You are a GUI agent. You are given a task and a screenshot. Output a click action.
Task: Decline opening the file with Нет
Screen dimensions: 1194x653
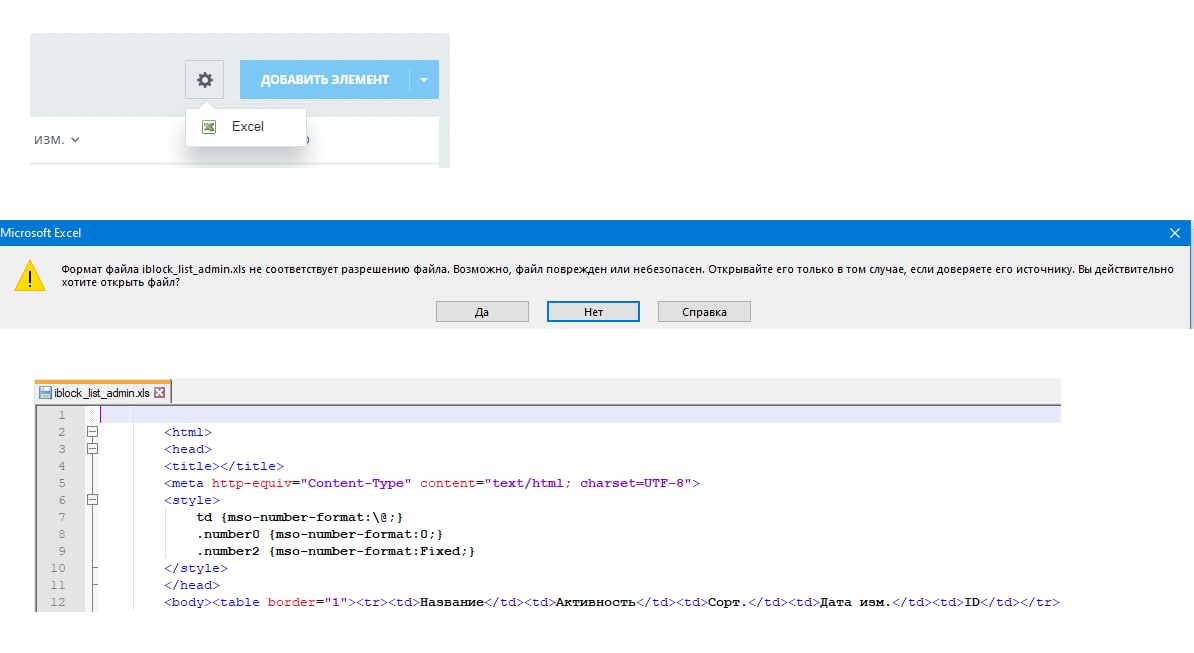[x=593, y=312]
